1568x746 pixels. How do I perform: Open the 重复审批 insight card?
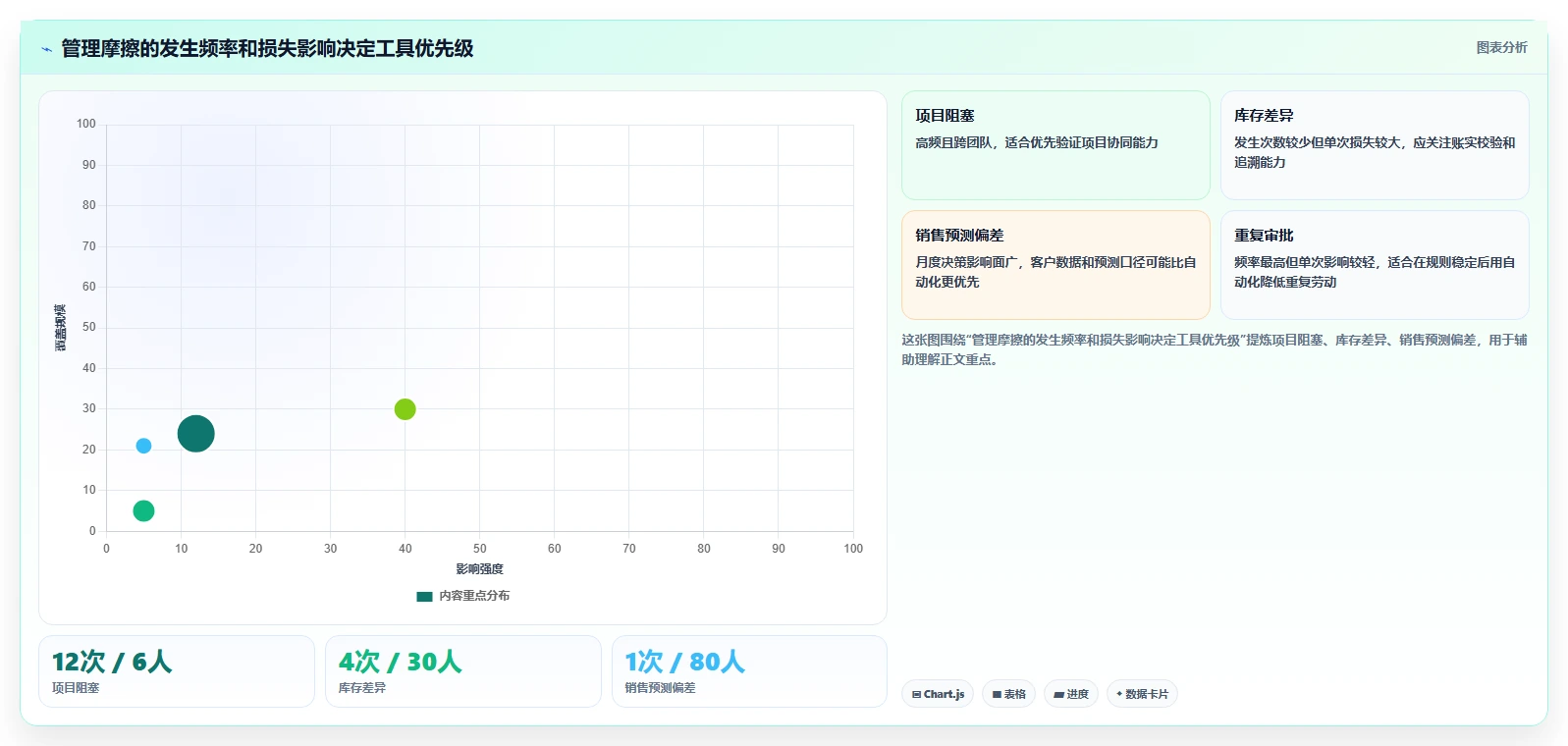(1375, 265)
